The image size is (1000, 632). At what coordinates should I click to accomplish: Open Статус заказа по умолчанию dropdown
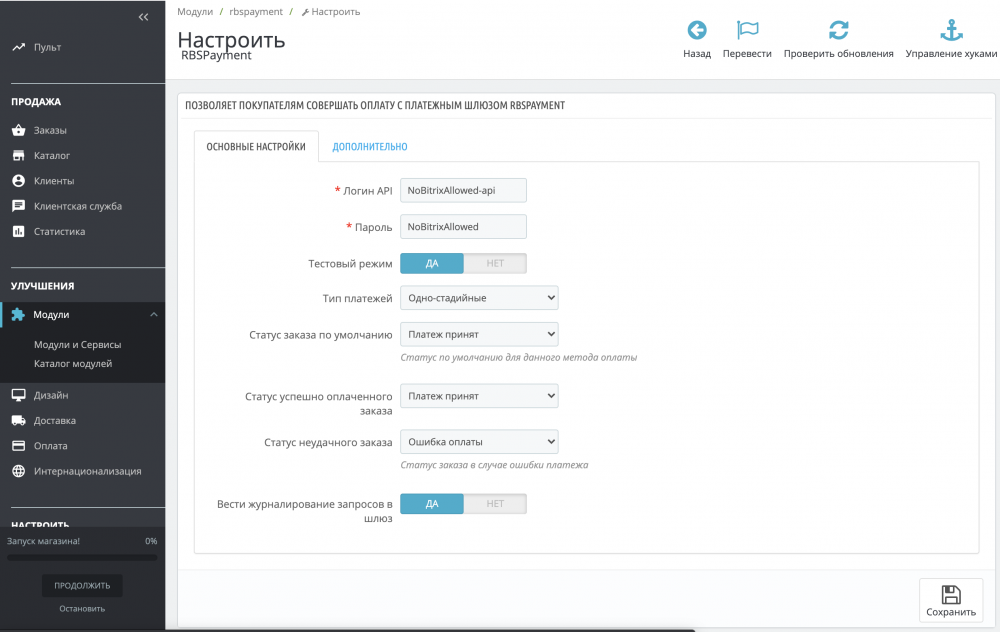pos(479,334)
